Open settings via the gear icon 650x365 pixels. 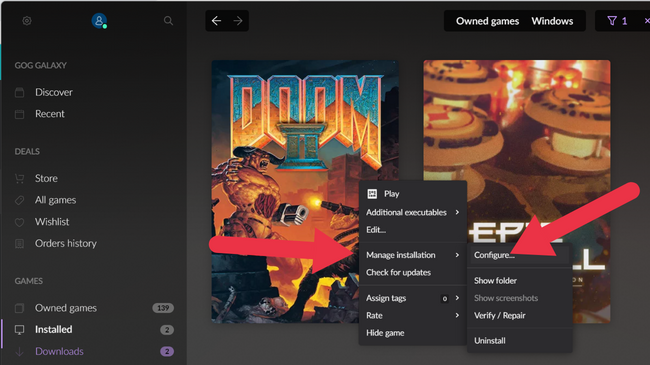point(27,21)
